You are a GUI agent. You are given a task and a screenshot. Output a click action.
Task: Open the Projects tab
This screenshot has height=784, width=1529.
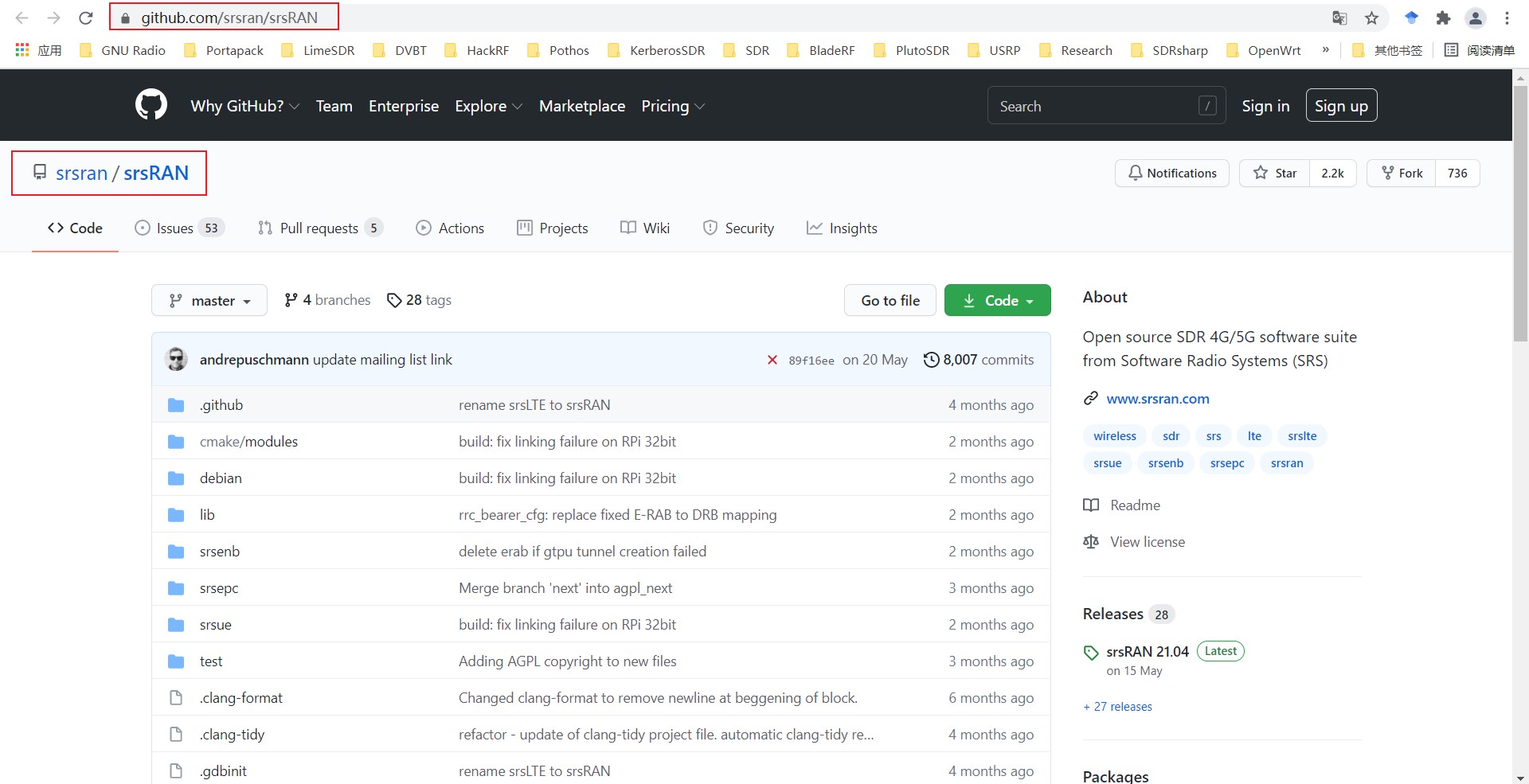pyautogui.click(x=553, y=228)
